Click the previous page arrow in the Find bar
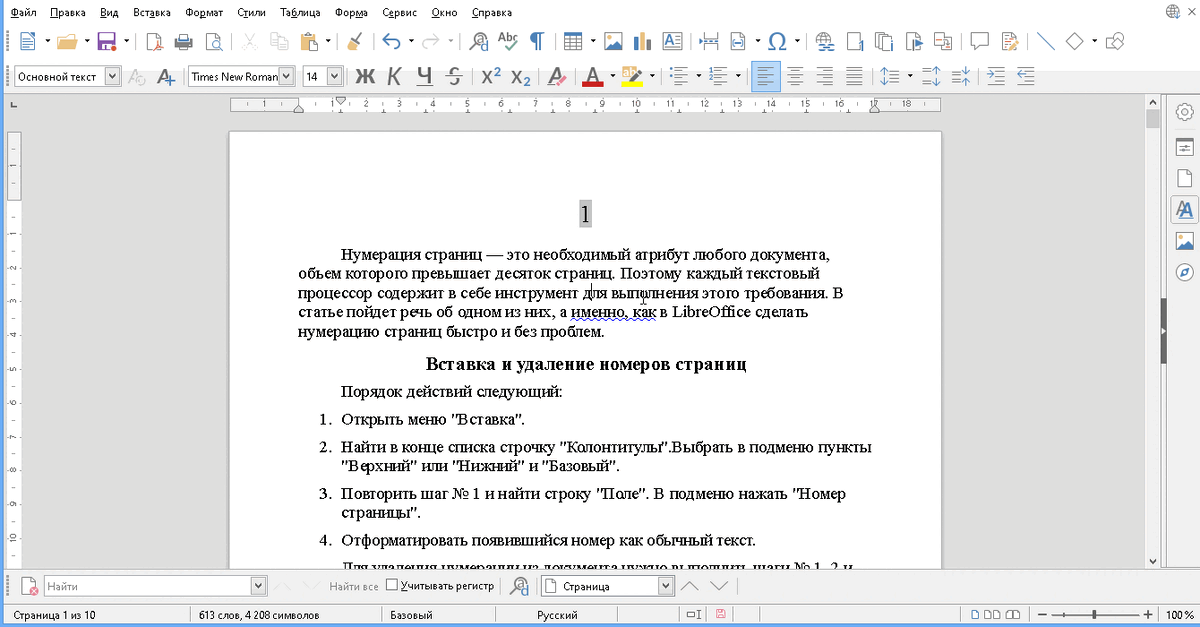 point(689,587)
